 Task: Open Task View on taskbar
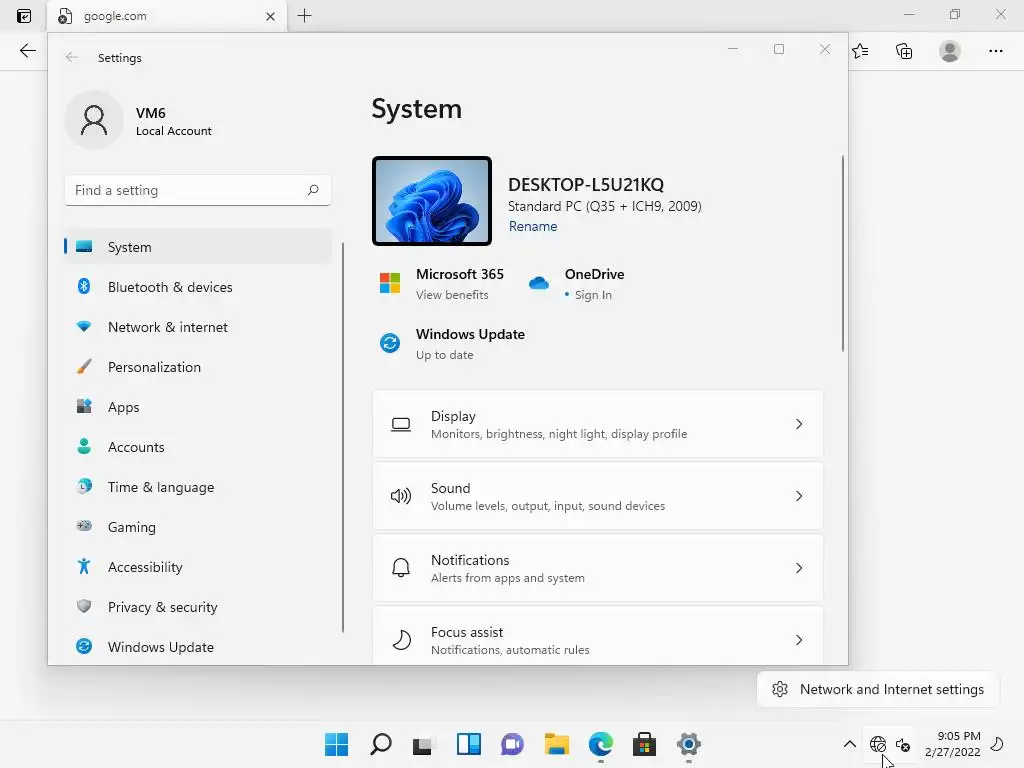click(423, 744)
